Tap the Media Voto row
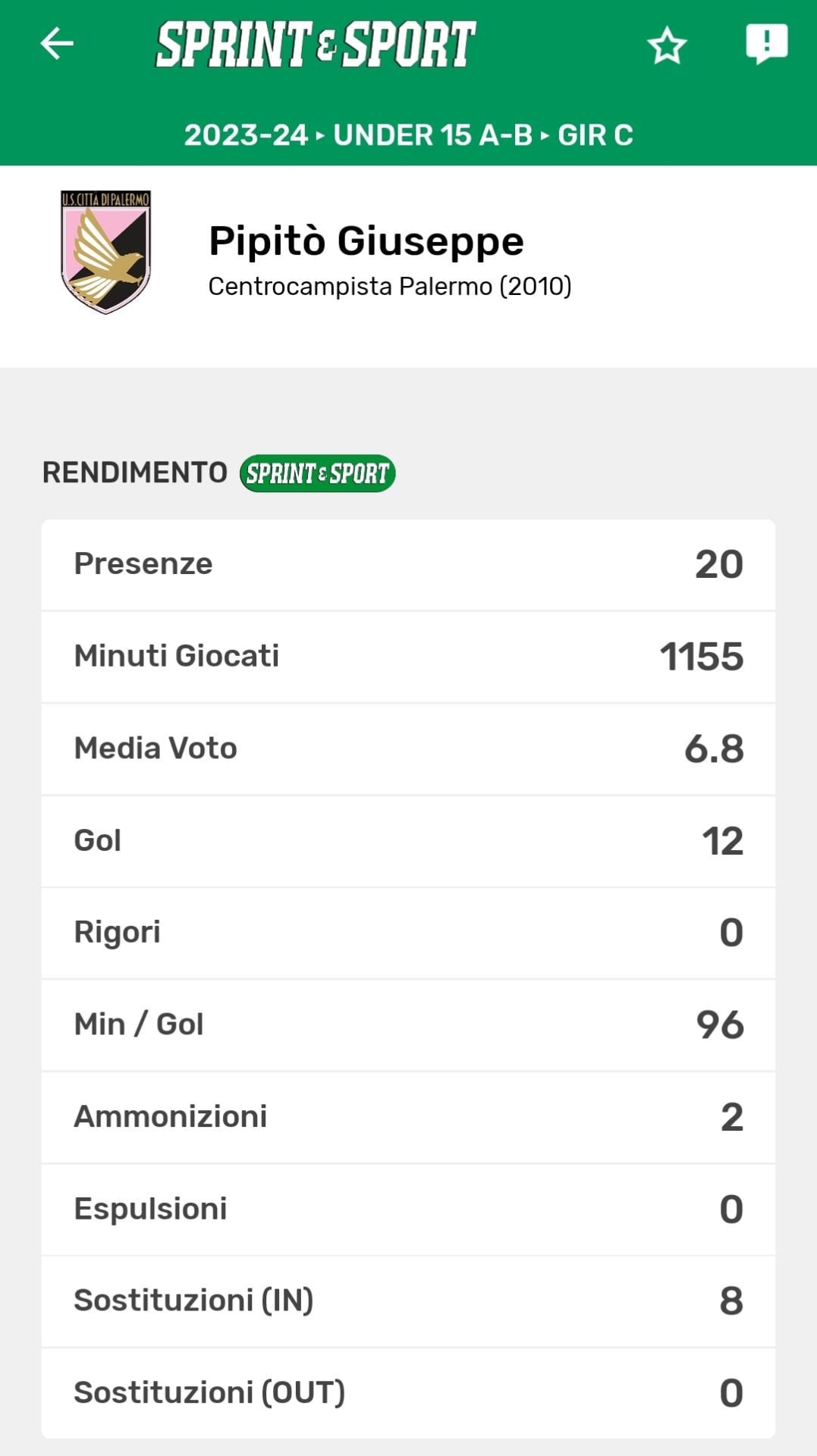The height and width of the screenshot is (1456, 817). [408, 748]
